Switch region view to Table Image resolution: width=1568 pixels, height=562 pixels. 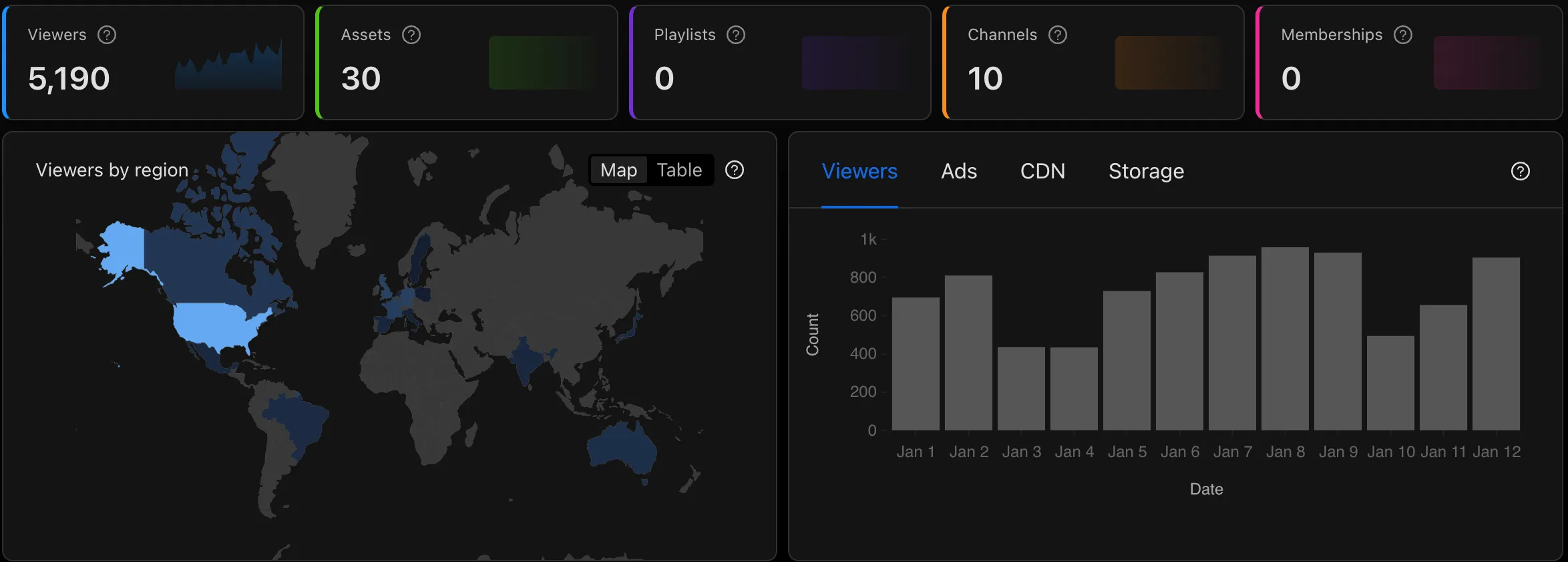679,170
